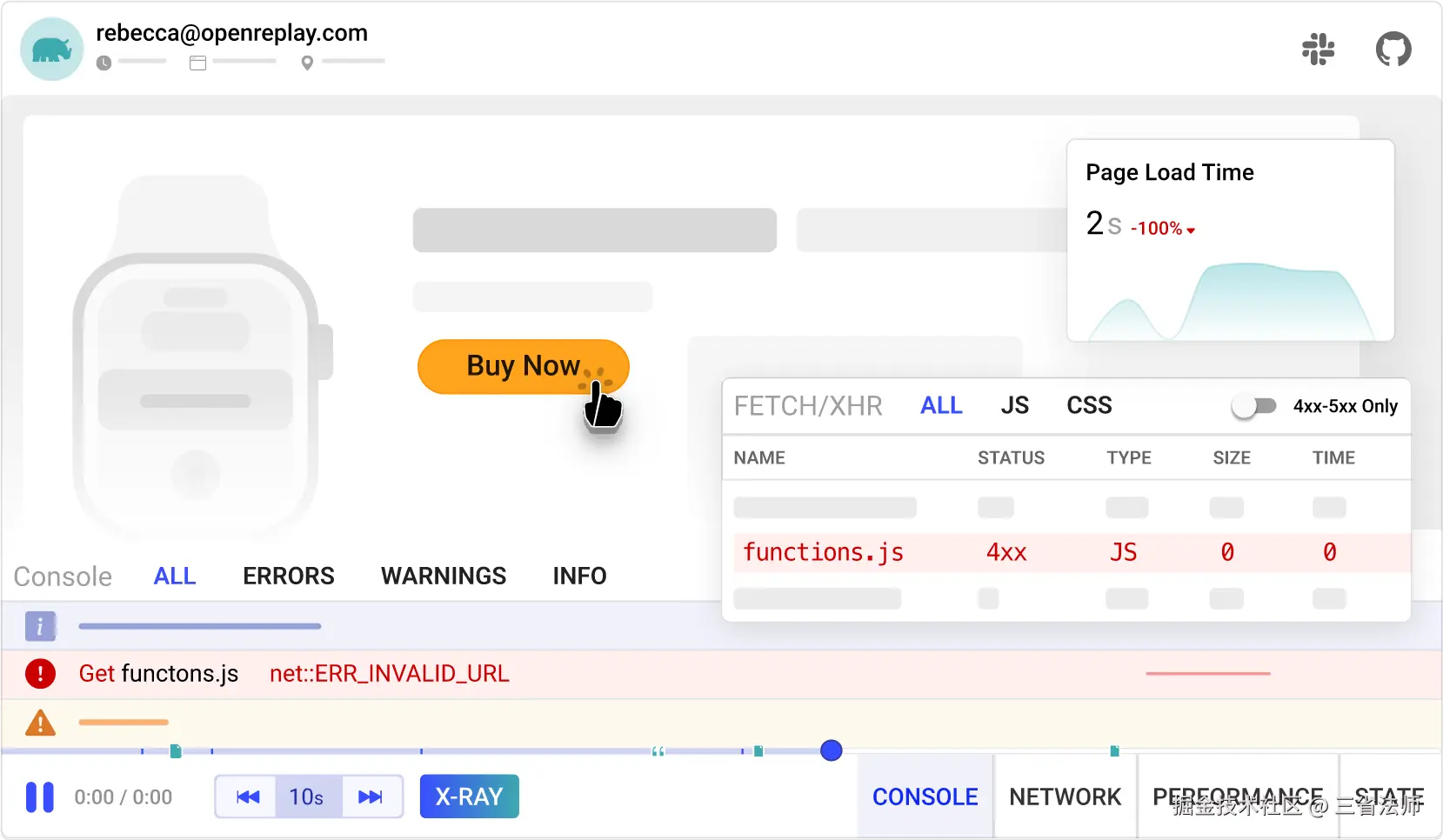Toggle the 4xx-5xx Only switch
The width and height of the screenshot is (1443, 840).
click(x=1254, y=406)
